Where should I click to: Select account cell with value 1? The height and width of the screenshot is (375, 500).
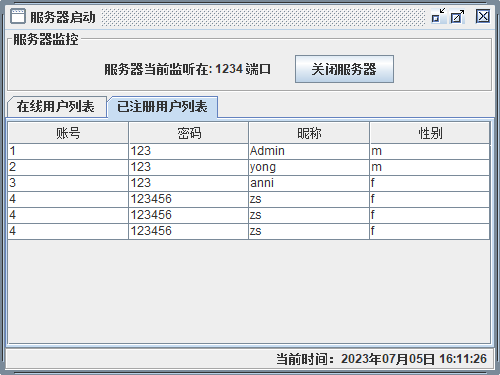(68, 151)
